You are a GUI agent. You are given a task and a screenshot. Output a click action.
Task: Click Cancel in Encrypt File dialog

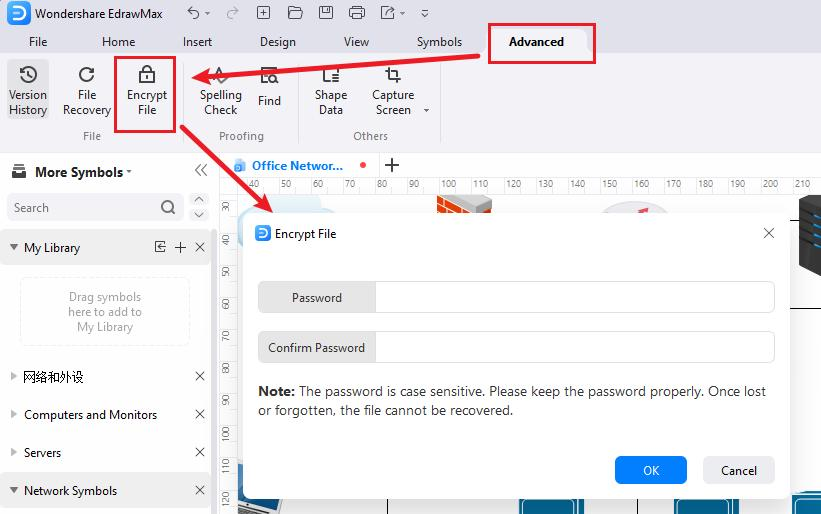coord(738,470)
